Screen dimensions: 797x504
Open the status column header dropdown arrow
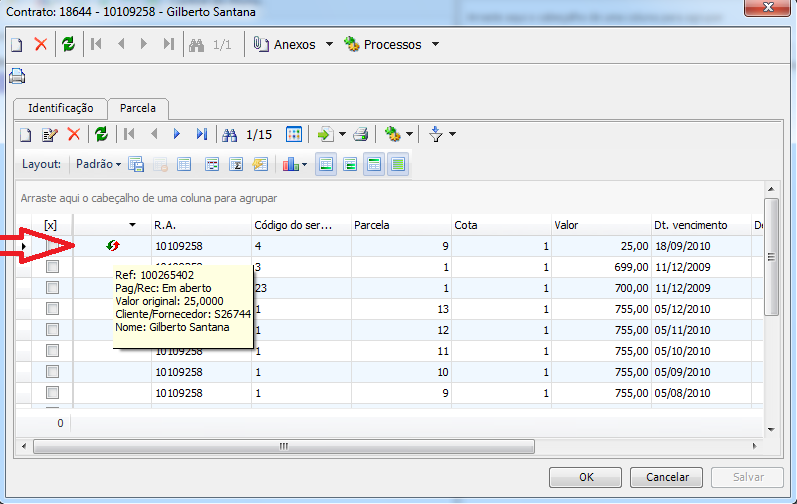[x=133, y=225]
